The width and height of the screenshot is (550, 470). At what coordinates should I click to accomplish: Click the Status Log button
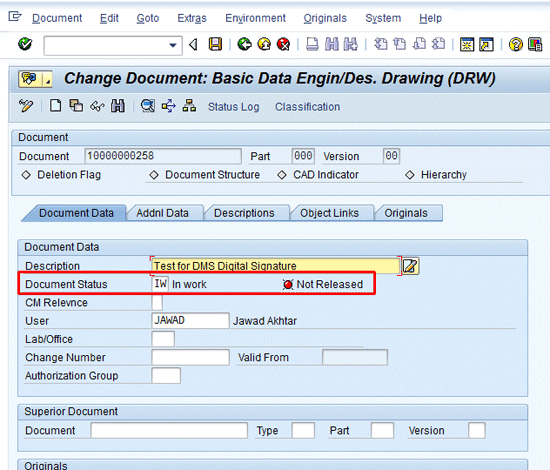click(234, 107)
